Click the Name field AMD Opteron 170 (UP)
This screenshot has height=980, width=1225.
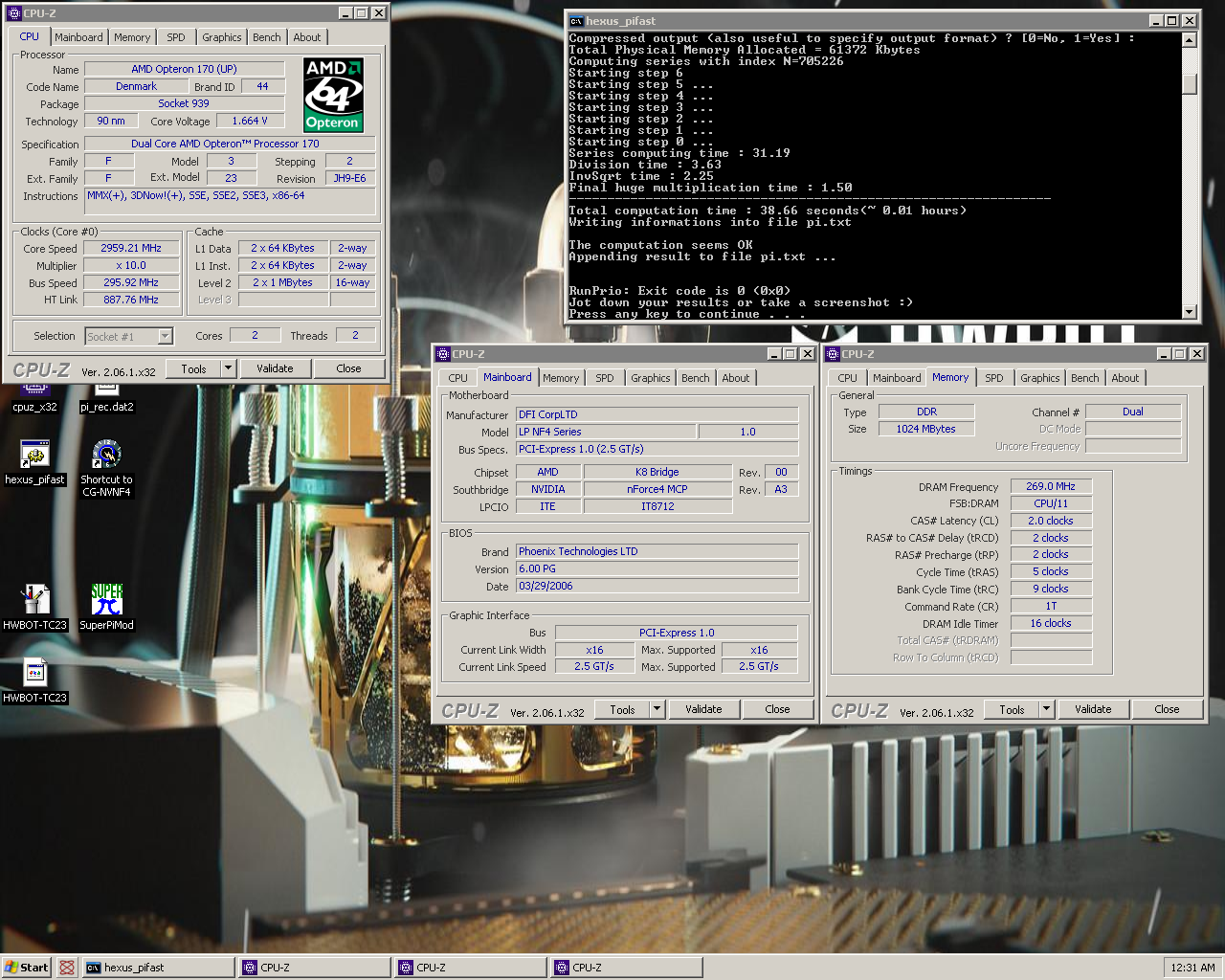click(185, 69)
